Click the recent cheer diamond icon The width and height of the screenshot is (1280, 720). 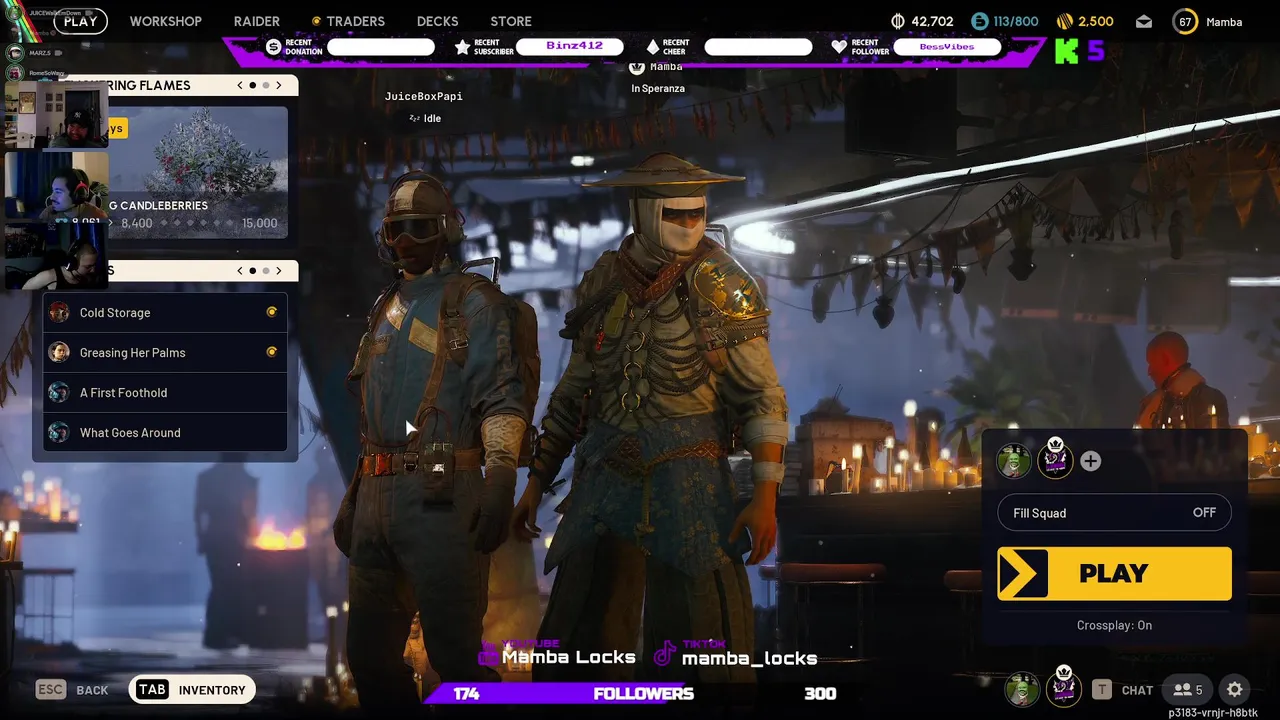tap(652, 47)
